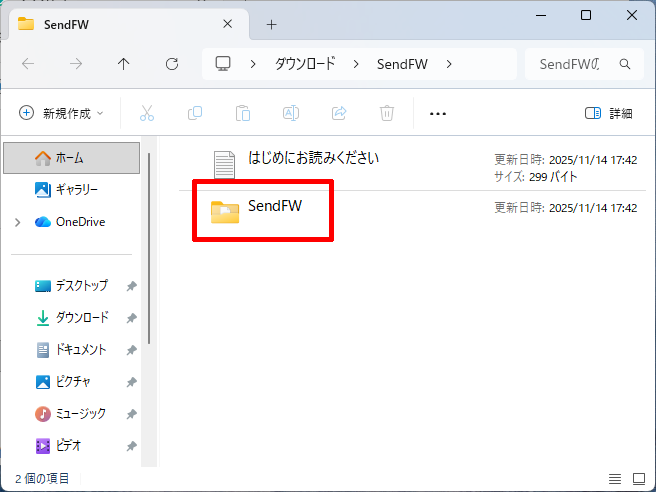This screenshot has height=492, width=656.
Task: Click the Copy icon in toolbar
Action: pyautogui.click(x=195, y=113)
